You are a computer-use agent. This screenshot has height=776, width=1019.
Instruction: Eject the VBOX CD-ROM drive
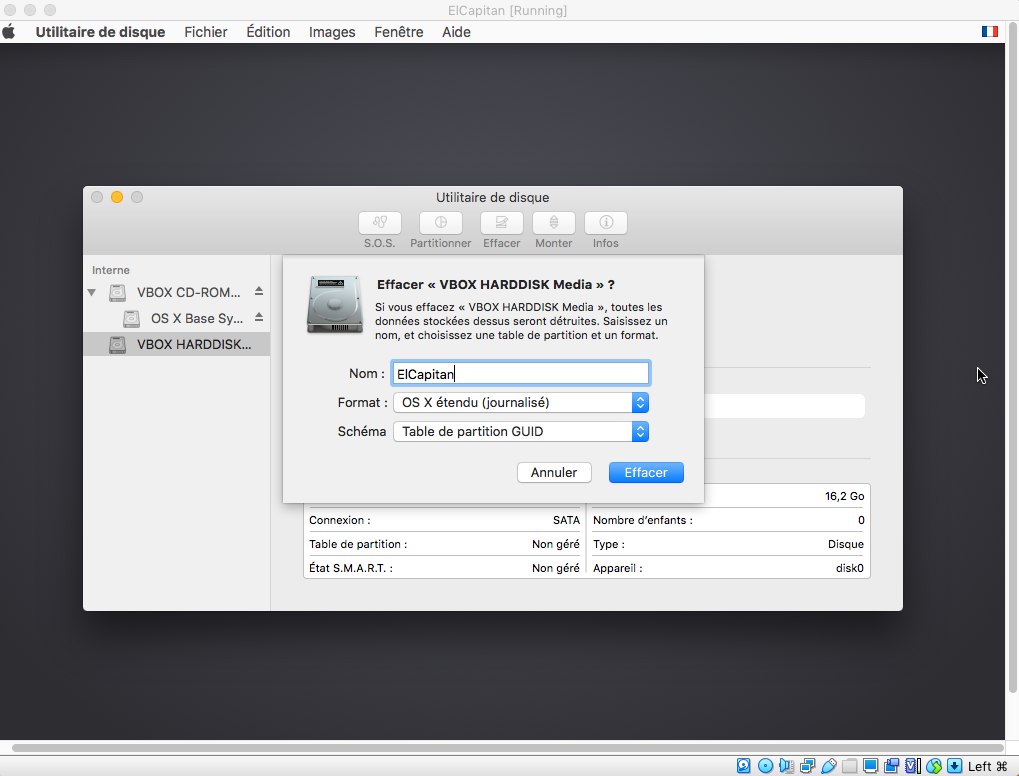259,291
